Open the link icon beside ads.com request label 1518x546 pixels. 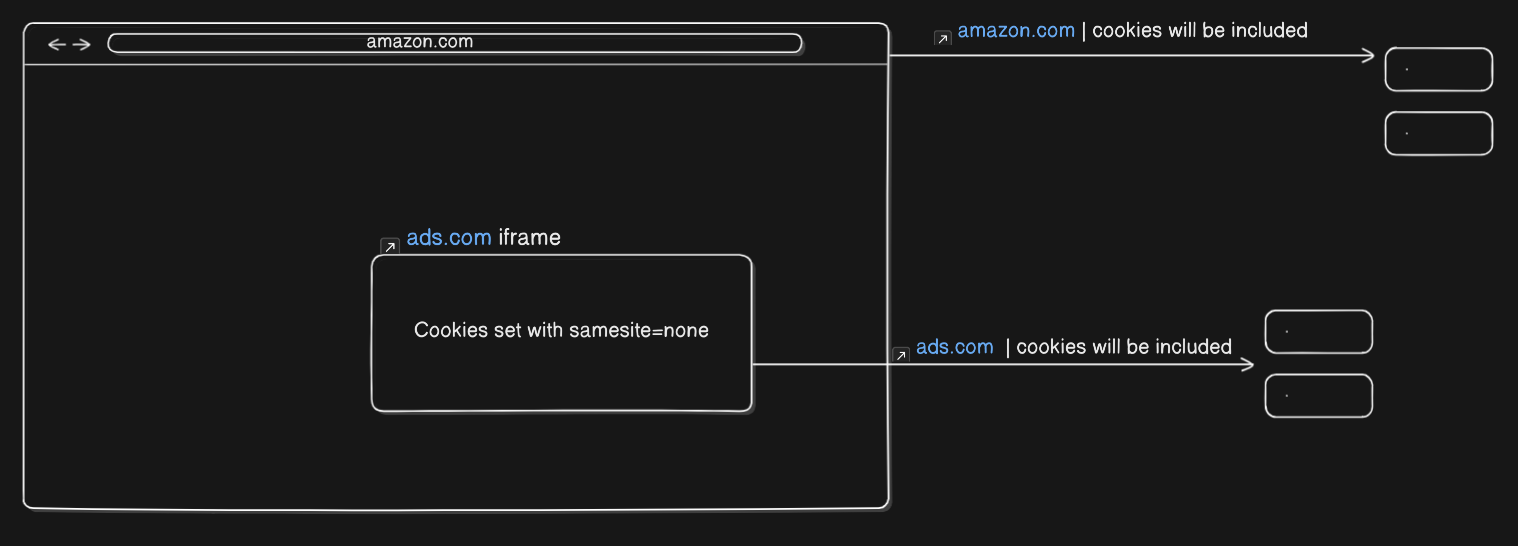[x=900, y=354]
